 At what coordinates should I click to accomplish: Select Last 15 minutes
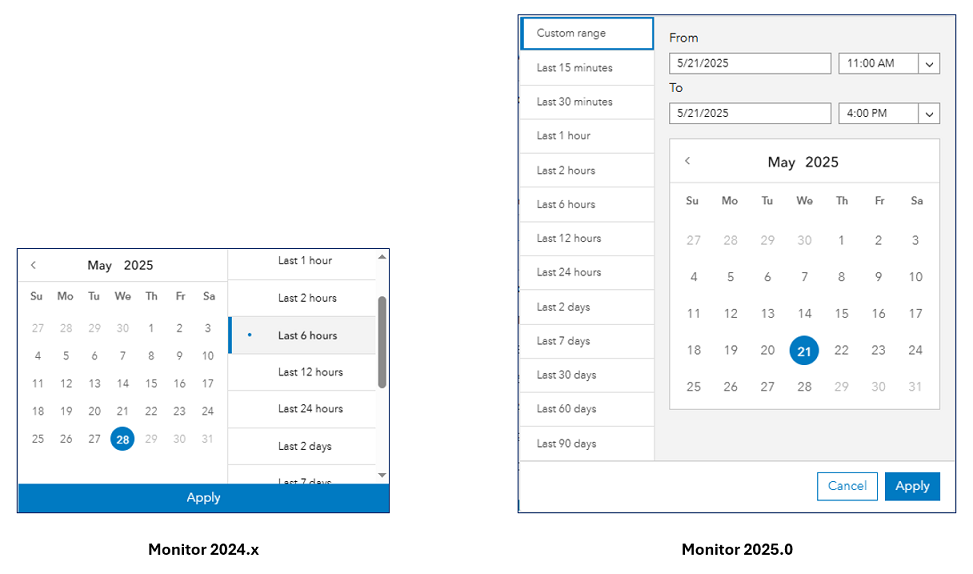pos(587,68)
